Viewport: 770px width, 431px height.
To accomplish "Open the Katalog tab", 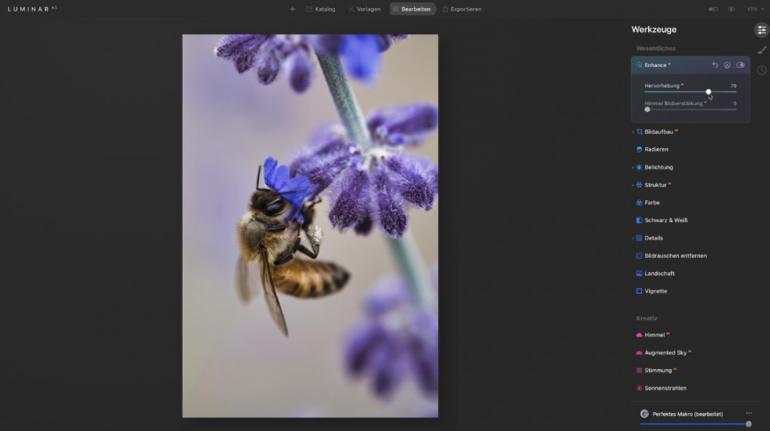I will coord(321,9).
